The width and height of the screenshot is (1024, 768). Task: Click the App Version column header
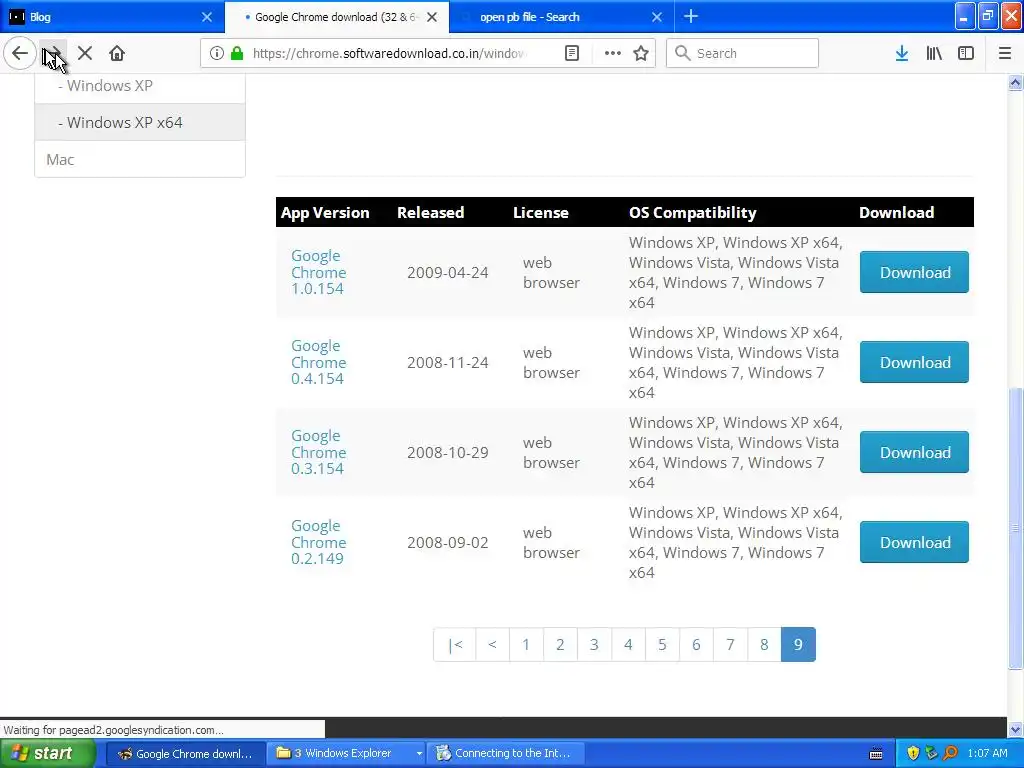(325, 212)
